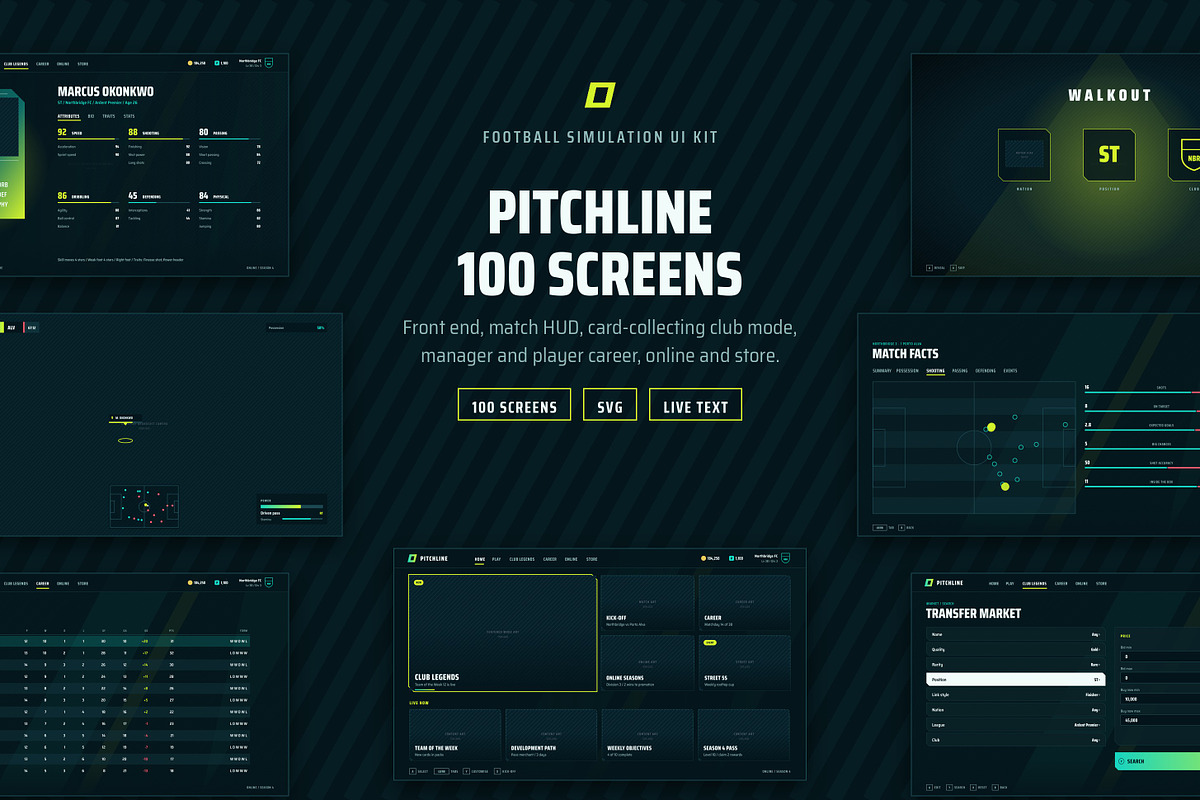Open the Kick-Off card on the Home screen
The width and height of the screenshot is (1200, 800).
point(647,603)
